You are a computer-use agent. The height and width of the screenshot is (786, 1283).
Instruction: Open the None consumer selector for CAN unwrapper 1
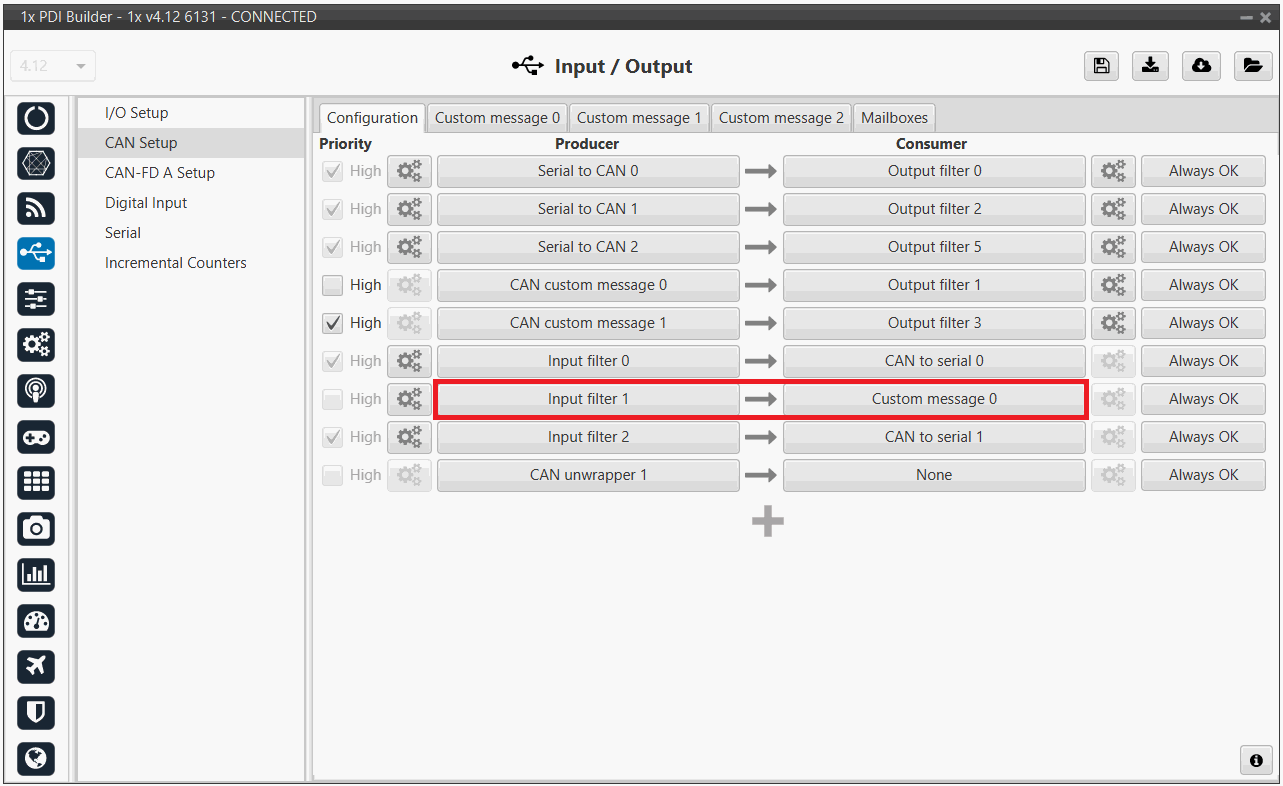click(x=933, y=475)
